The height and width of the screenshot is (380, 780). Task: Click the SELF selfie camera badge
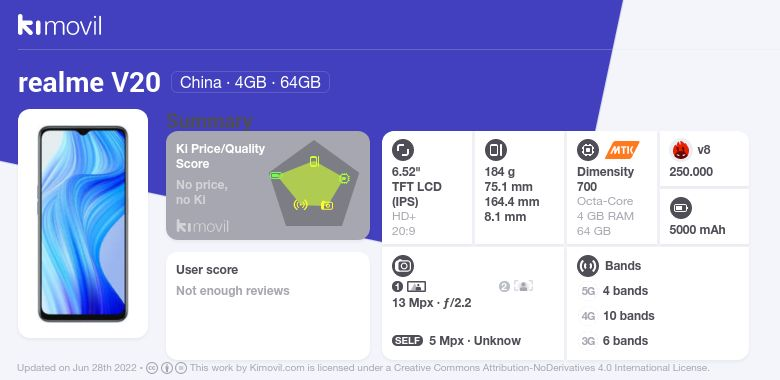coord(407,341)
